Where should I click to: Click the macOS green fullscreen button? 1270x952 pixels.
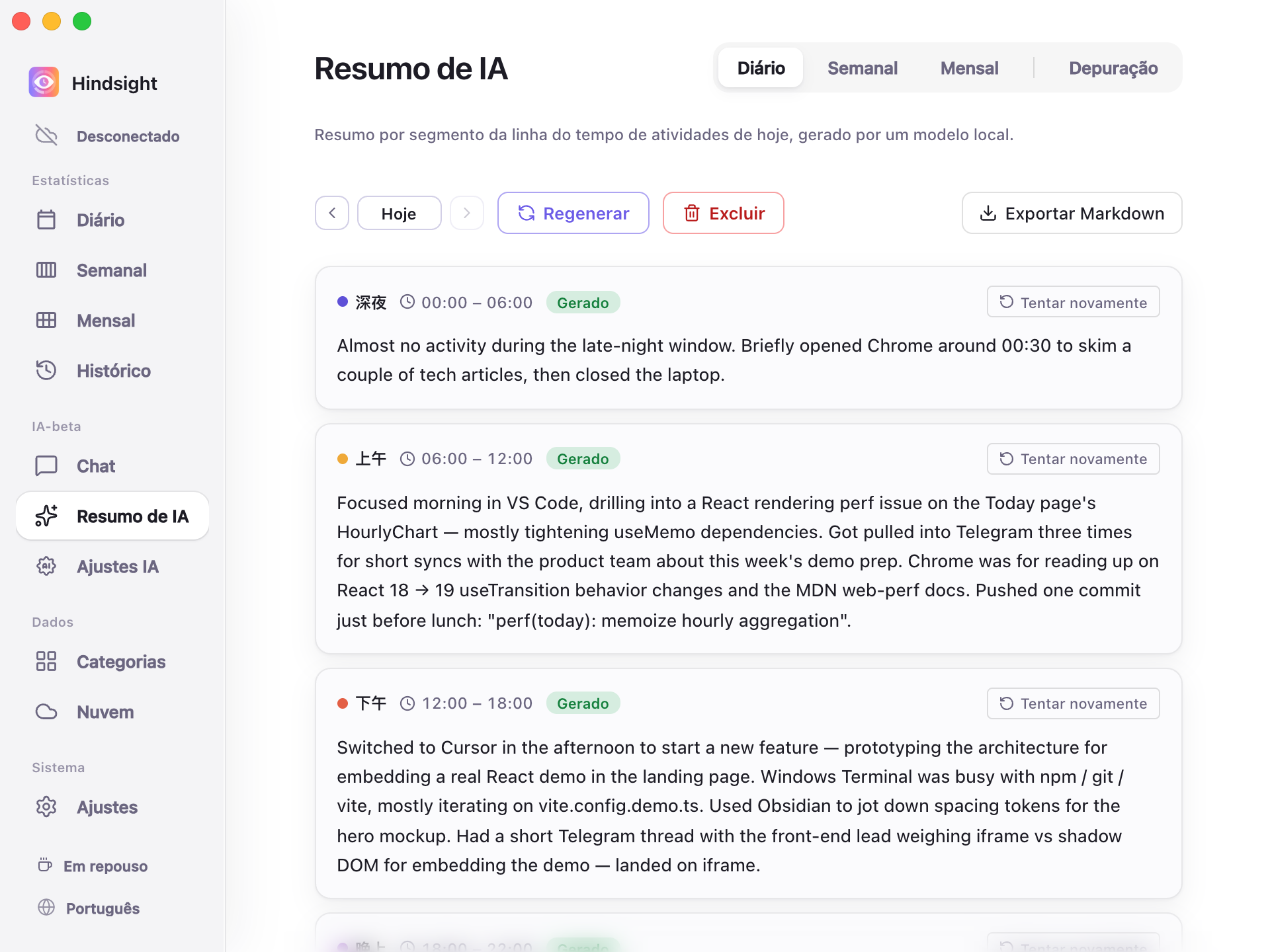click(x=82, y=21)
